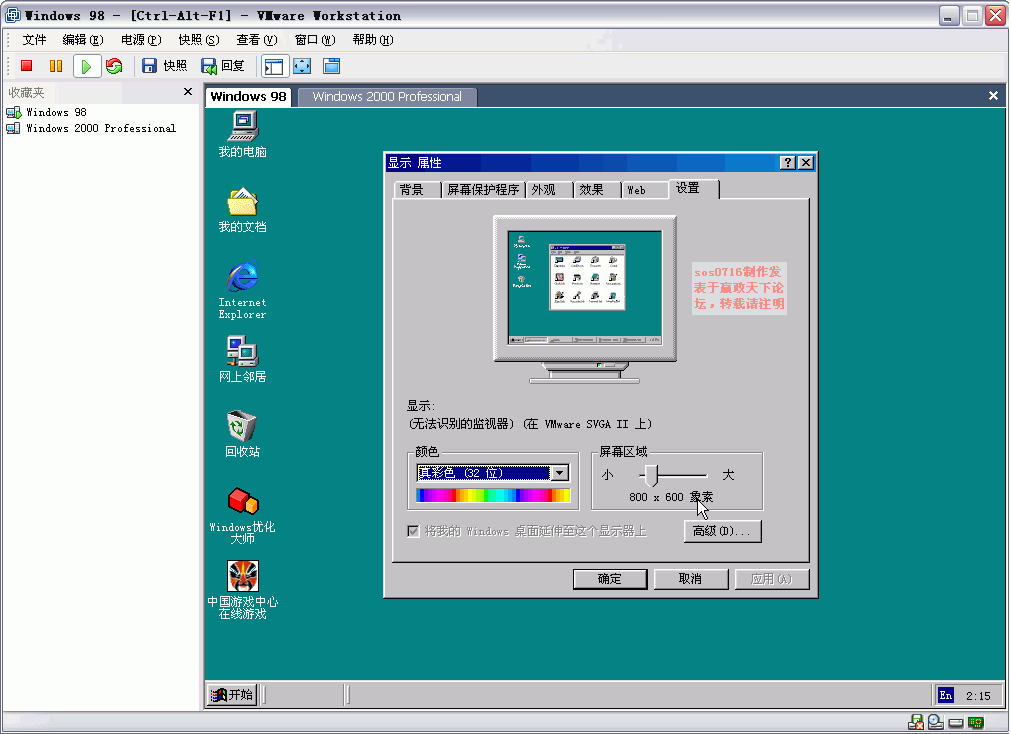Open the 文件 menu
This screenshot has width=1011, height=734.
tap(34, 40)
